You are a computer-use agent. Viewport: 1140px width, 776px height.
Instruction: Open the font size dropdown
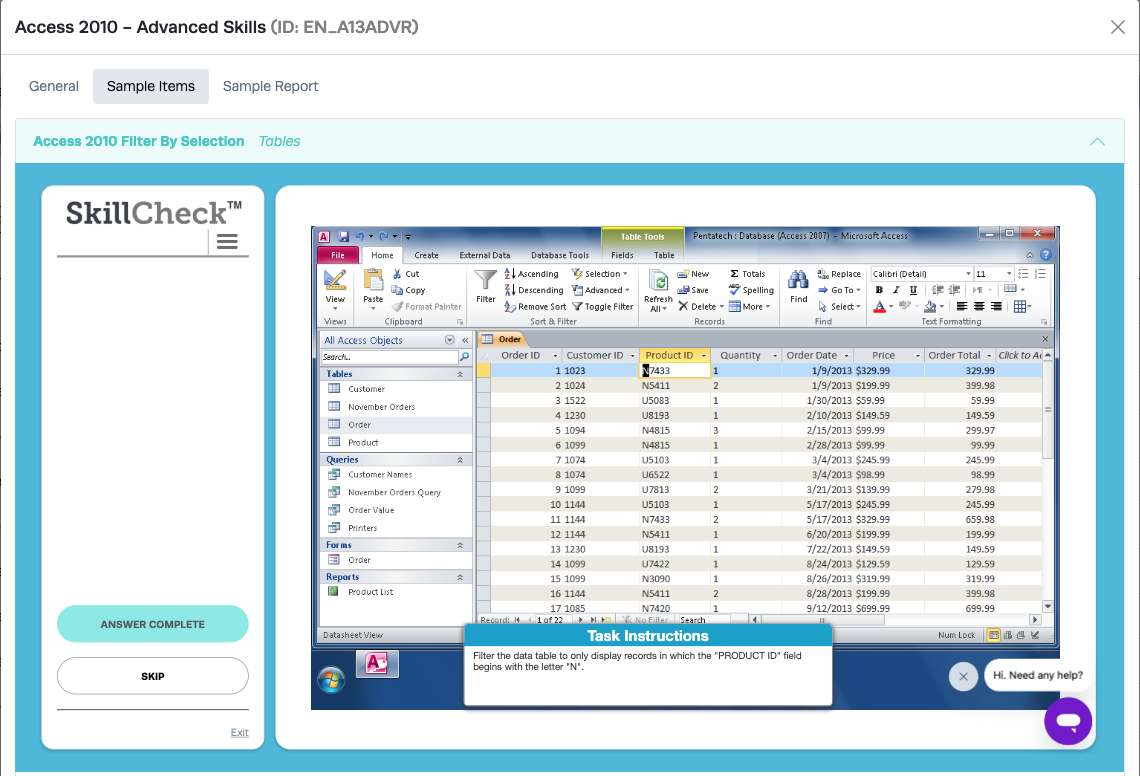(1008, 274)
